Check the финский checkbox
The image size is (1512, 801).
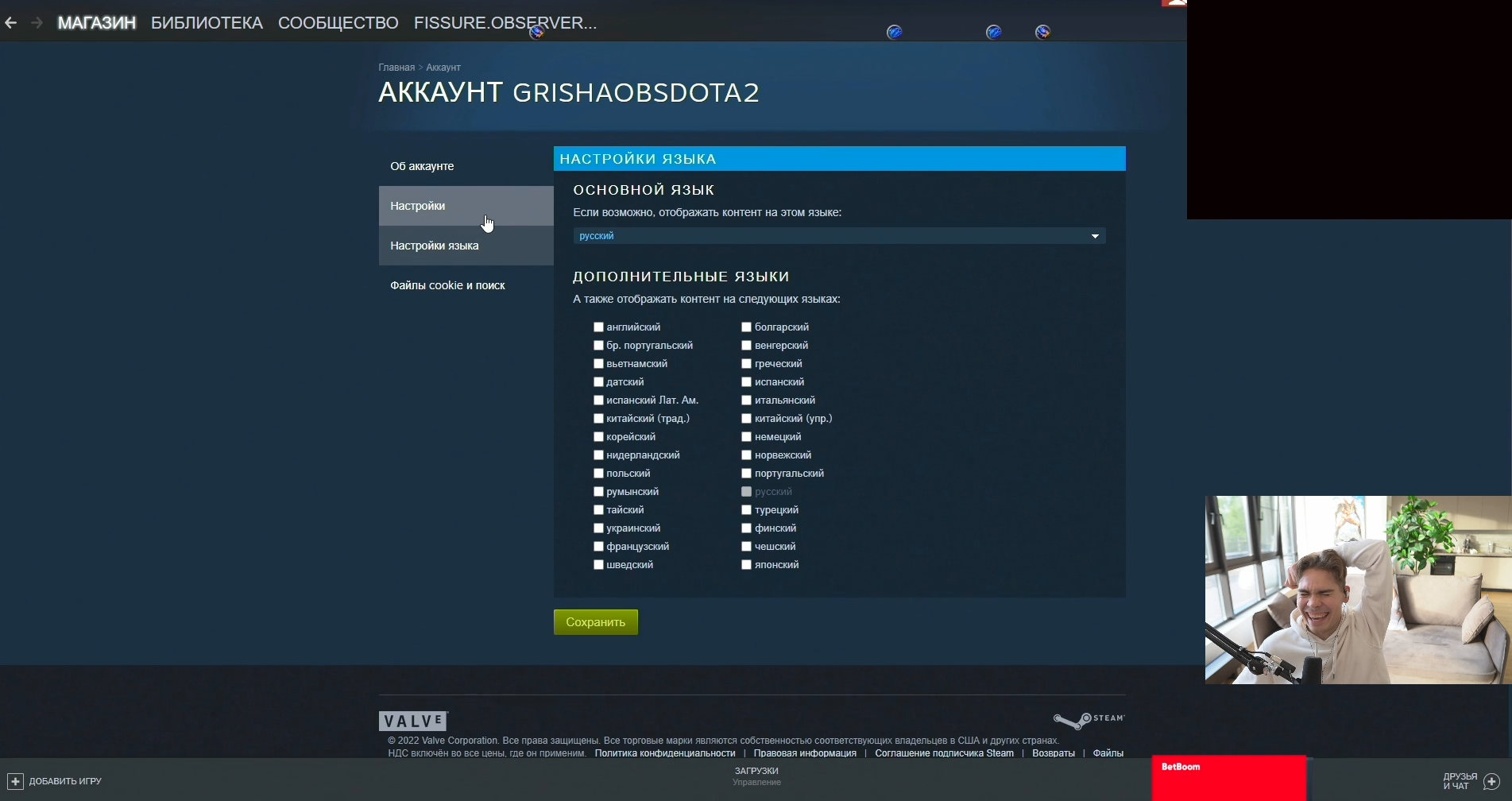[746, 528]
